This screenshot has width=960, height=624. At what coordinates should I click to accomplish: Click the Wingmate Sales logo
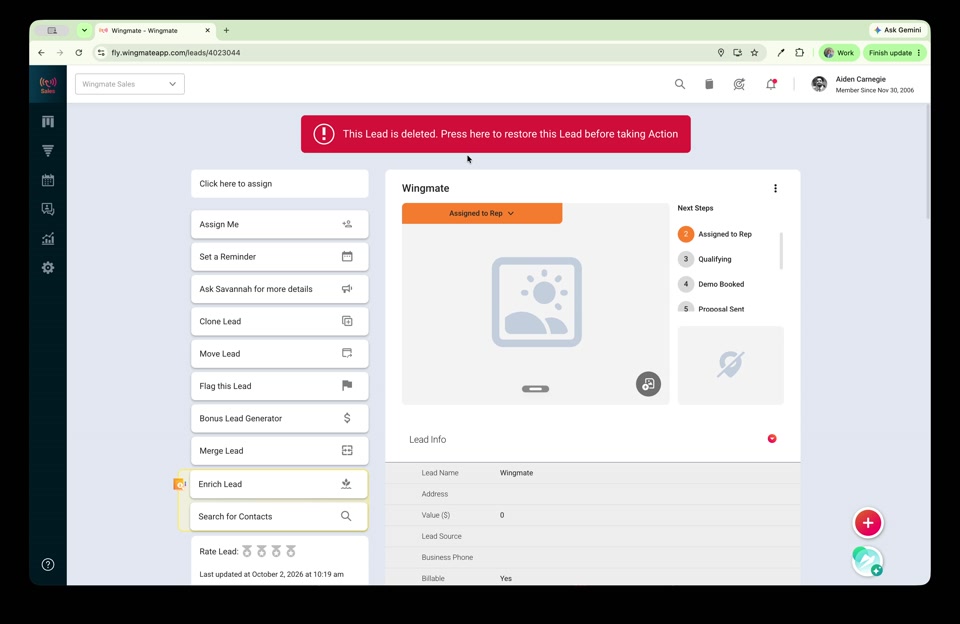[48, 85]
